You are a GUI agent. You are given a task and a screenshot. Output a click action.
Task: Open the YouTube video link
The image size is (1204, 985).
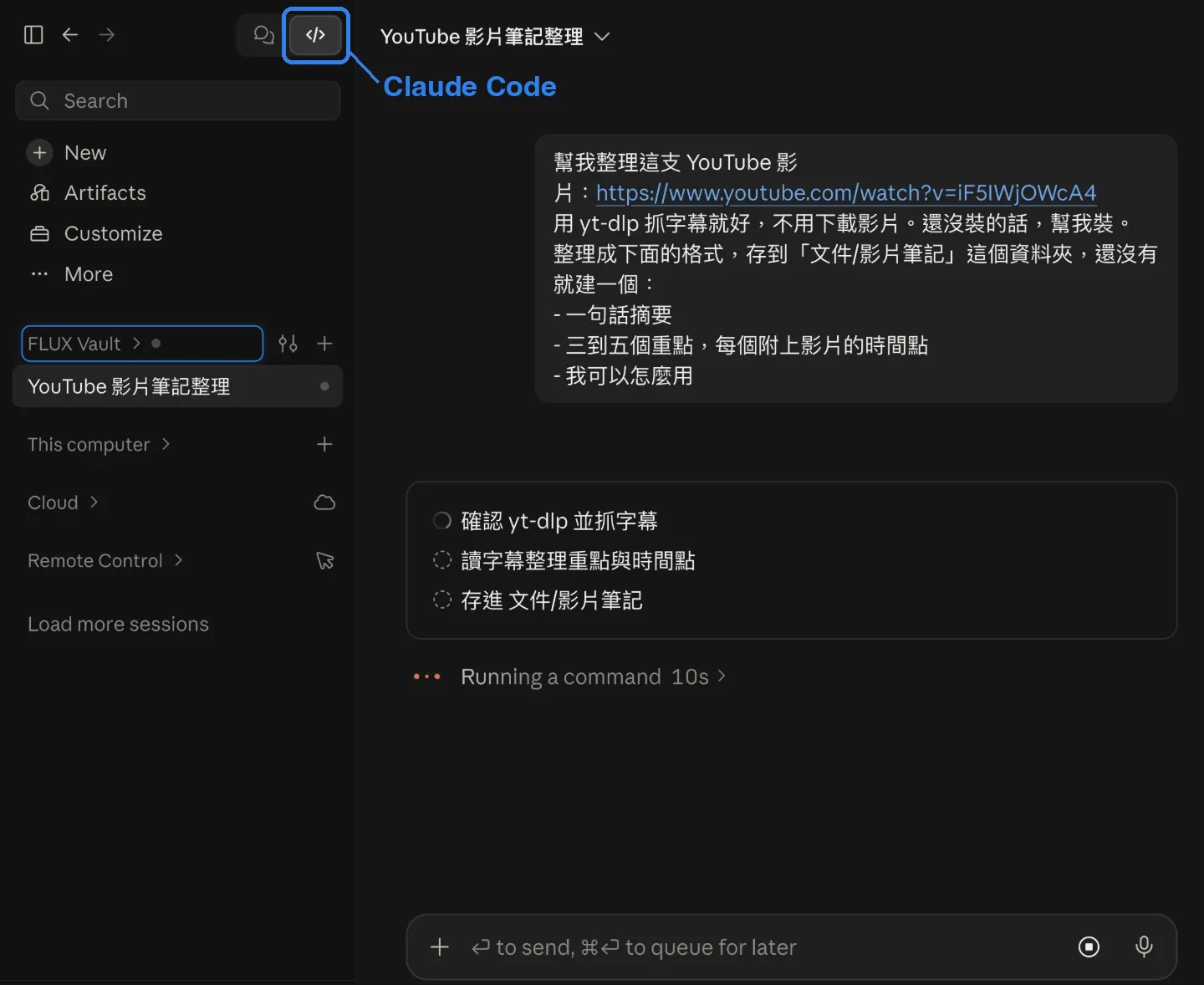pyautogui.click(x=845, y=193)
